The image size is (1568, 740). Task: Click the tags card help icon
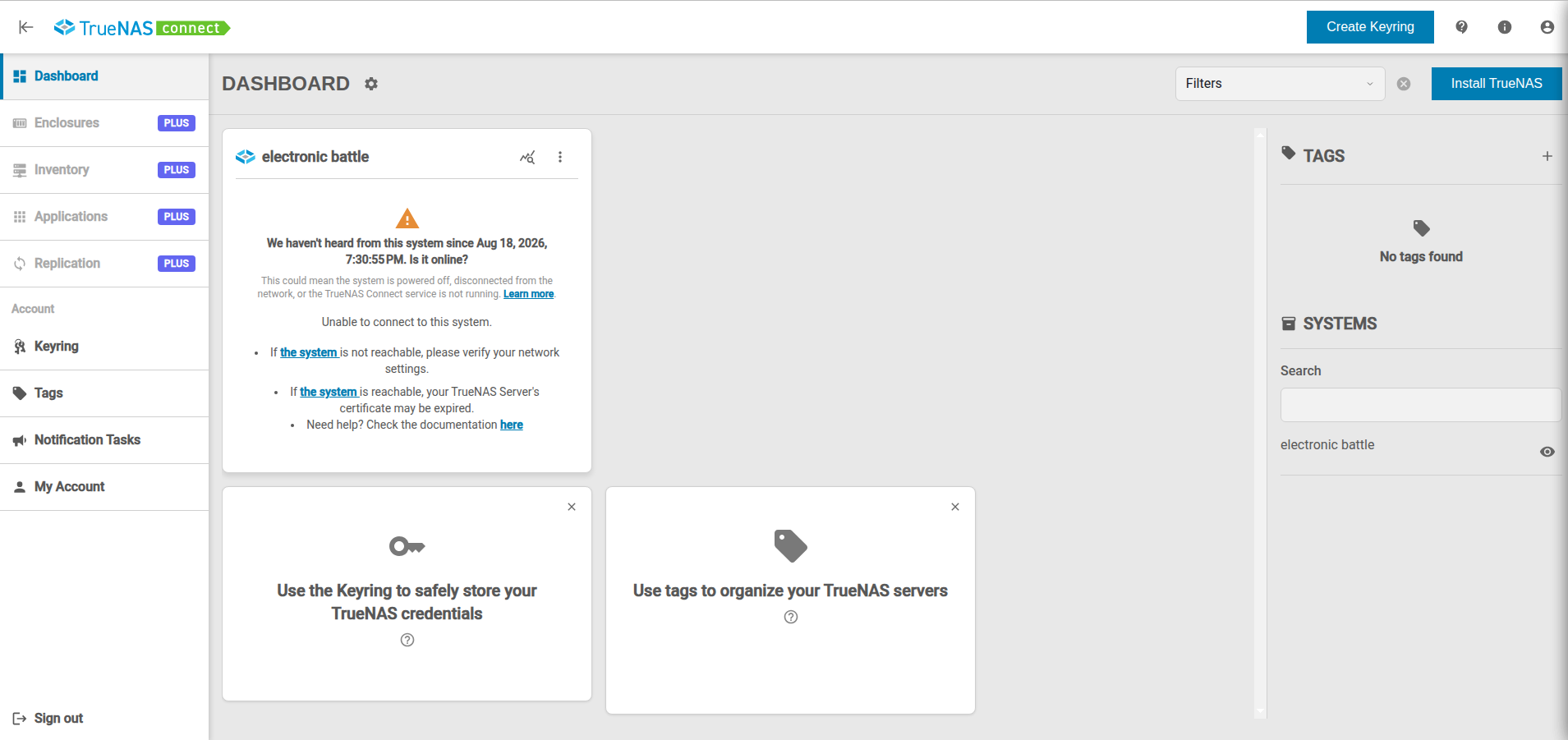791,617
